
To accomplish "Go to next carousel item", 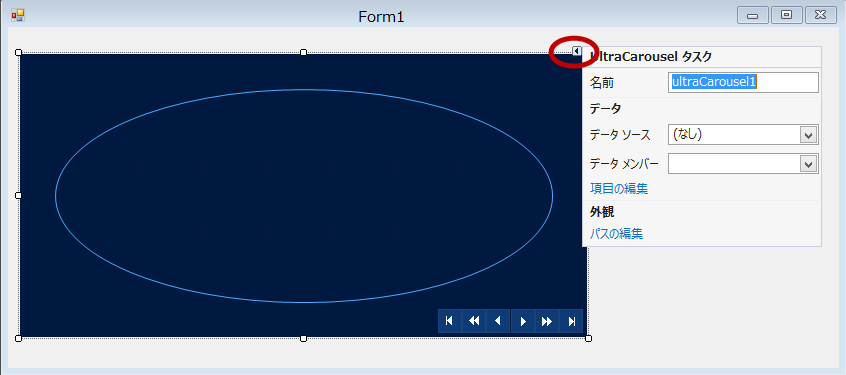I will [523, 321].
